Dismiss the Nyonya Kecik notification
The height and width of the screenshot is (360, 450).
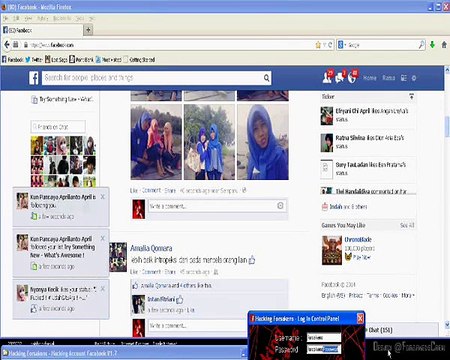pyautogui.click(x=103, y=289)
